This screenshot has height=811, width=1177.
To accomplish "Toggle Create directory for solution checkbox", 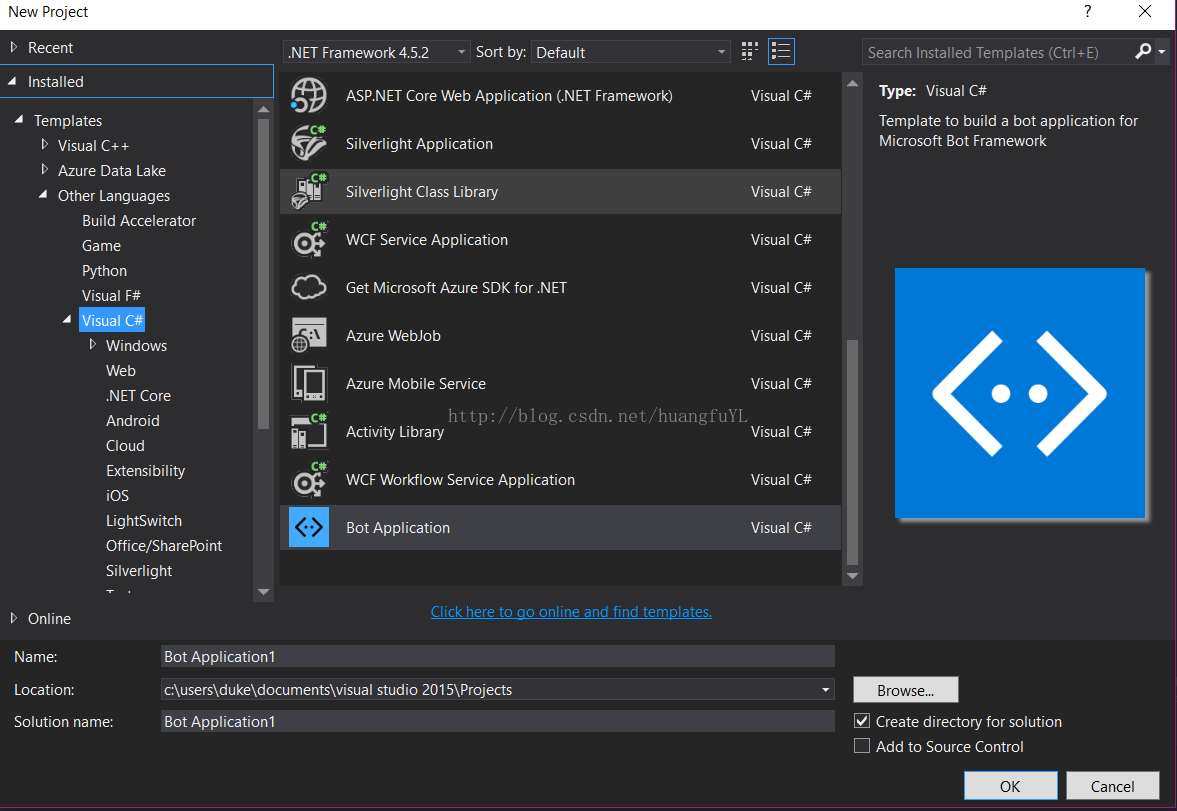I will coord(862,721).
